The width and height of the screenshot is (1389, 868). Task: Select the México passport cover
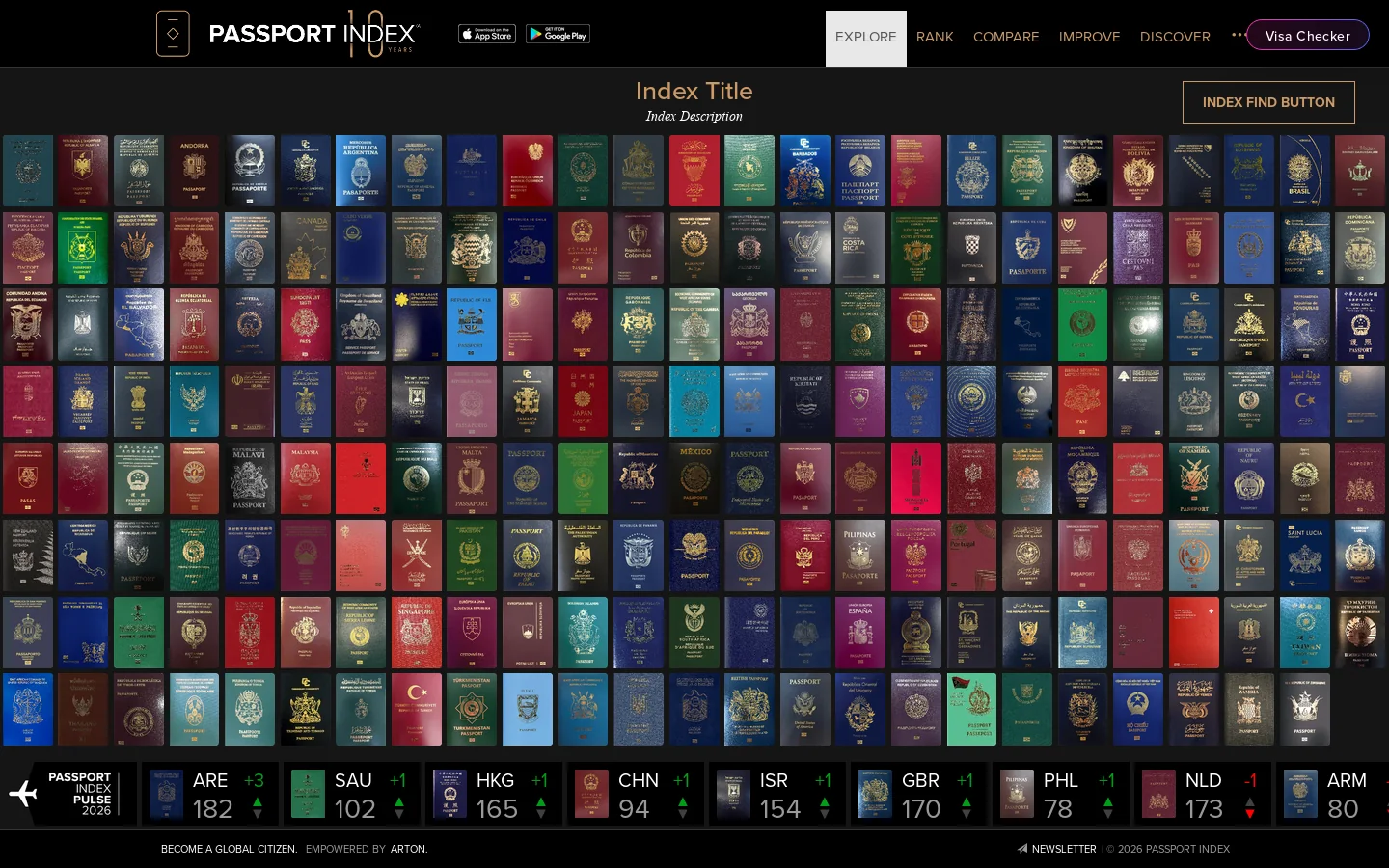(x=694, y=478)
